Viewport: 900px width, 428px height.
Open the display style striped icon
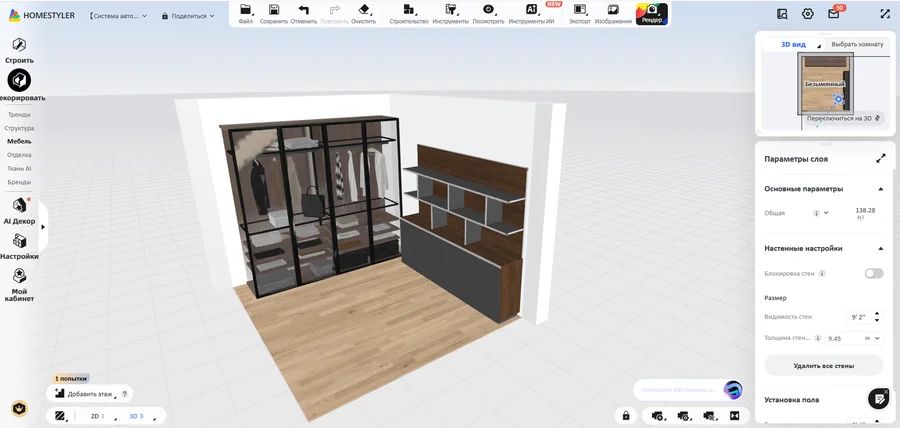pos(59,416)
